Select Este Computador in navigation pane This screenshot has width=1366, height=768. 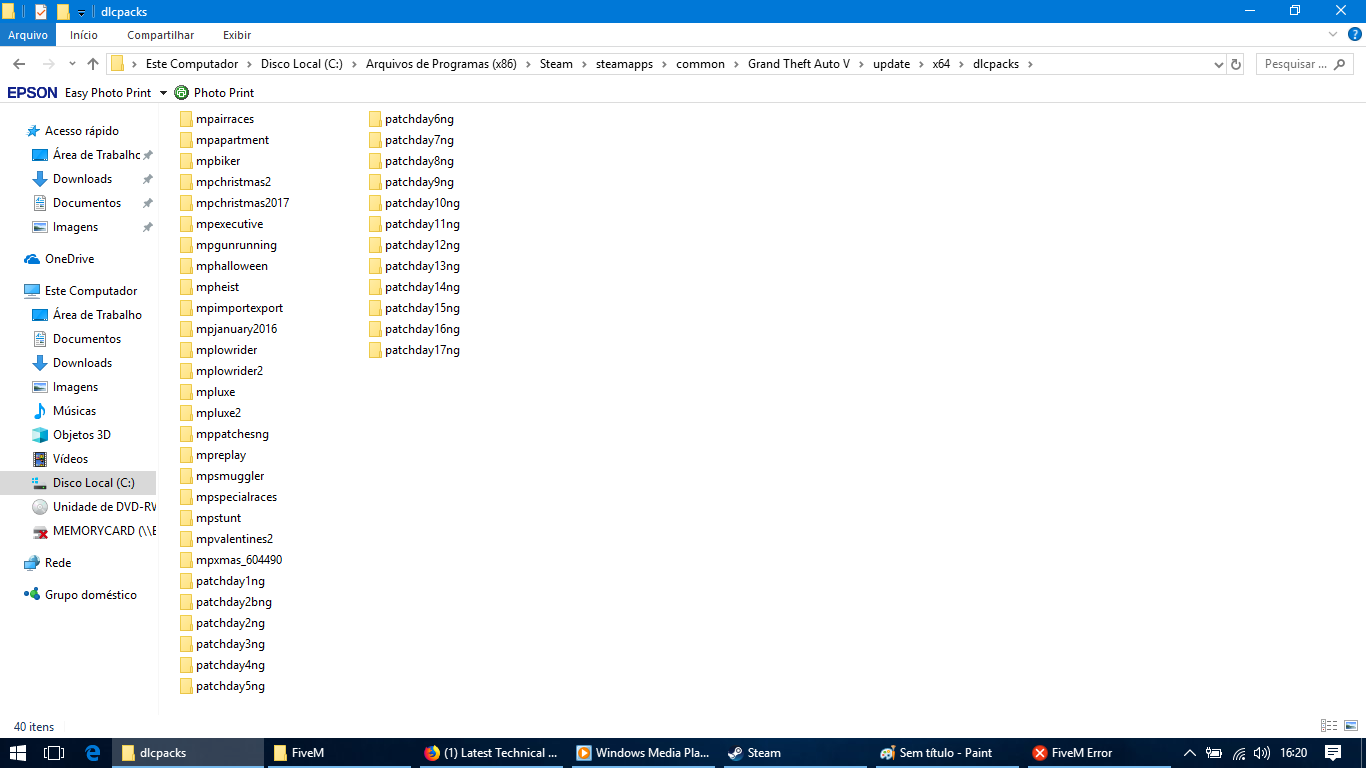click(91, 291)
